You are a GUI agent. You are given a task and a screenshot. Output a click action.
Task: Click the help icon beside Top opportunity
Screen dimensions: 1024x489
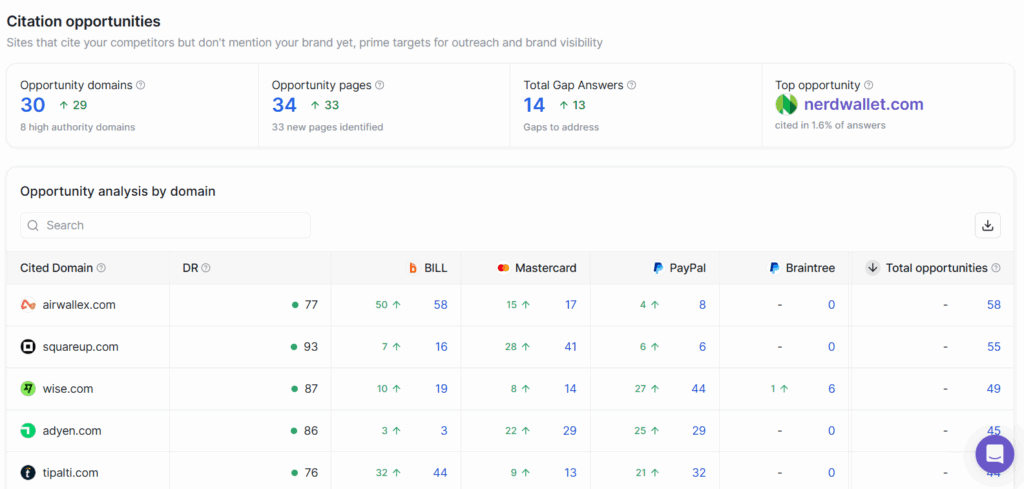tap(869, 85)
